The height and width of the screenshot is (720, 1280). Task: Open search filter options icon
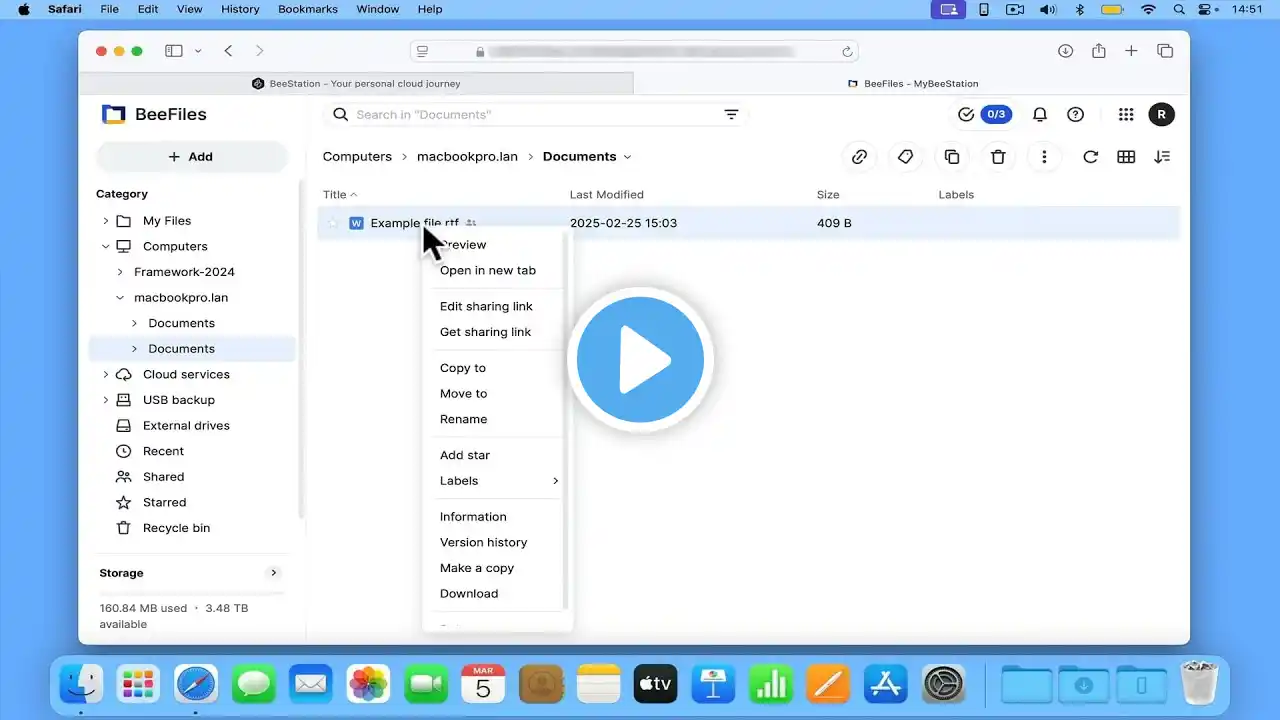pyautogui.click(x=731, y=115)
